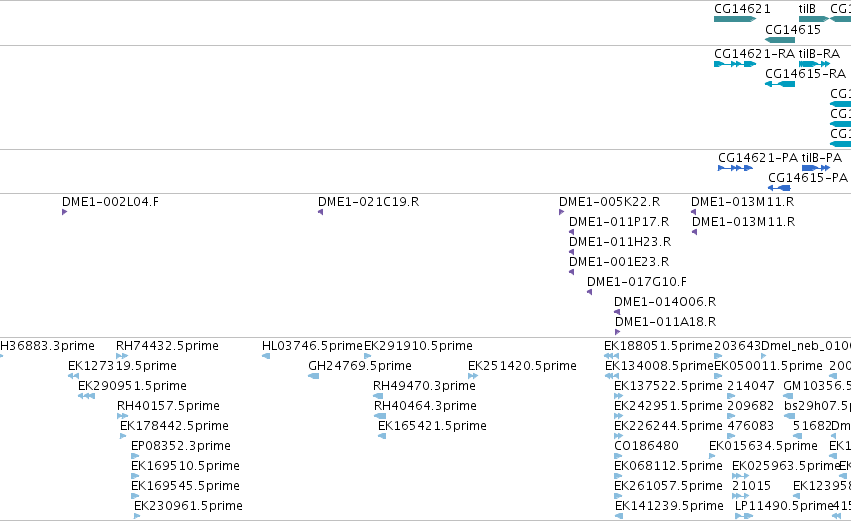Click the CG14621 gene arrow glyph
This screenshot has width=851, height=521.
tap(735, 19)
